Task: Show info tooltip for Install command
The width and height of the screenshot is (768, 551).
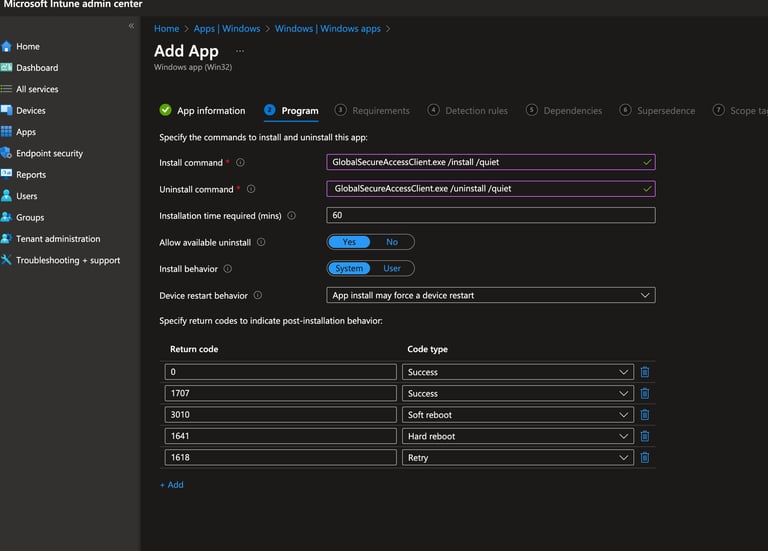Action: [x=240, y=163]
